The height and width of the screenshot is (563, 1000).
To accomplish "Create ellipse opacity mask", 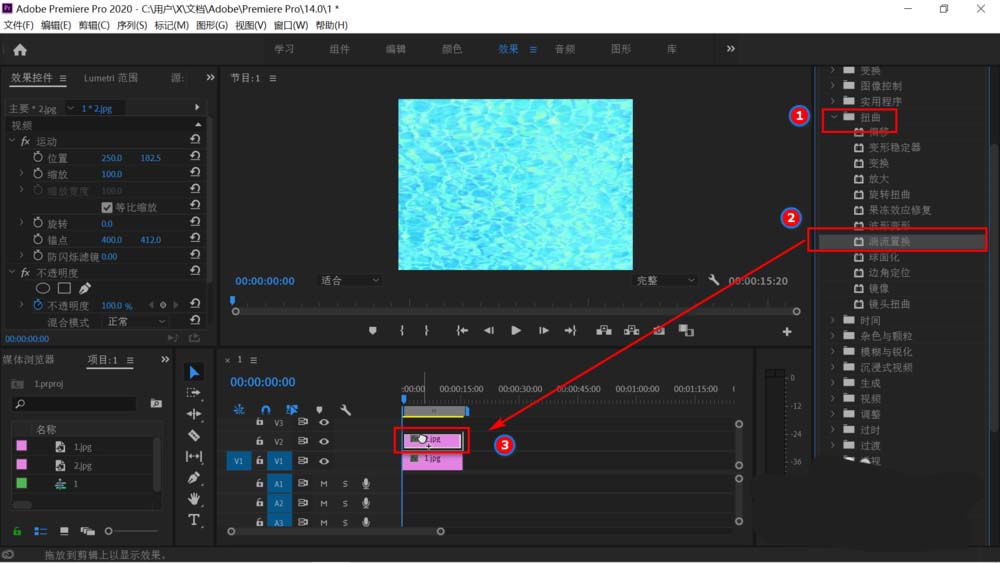I will [x=43, y=288].
